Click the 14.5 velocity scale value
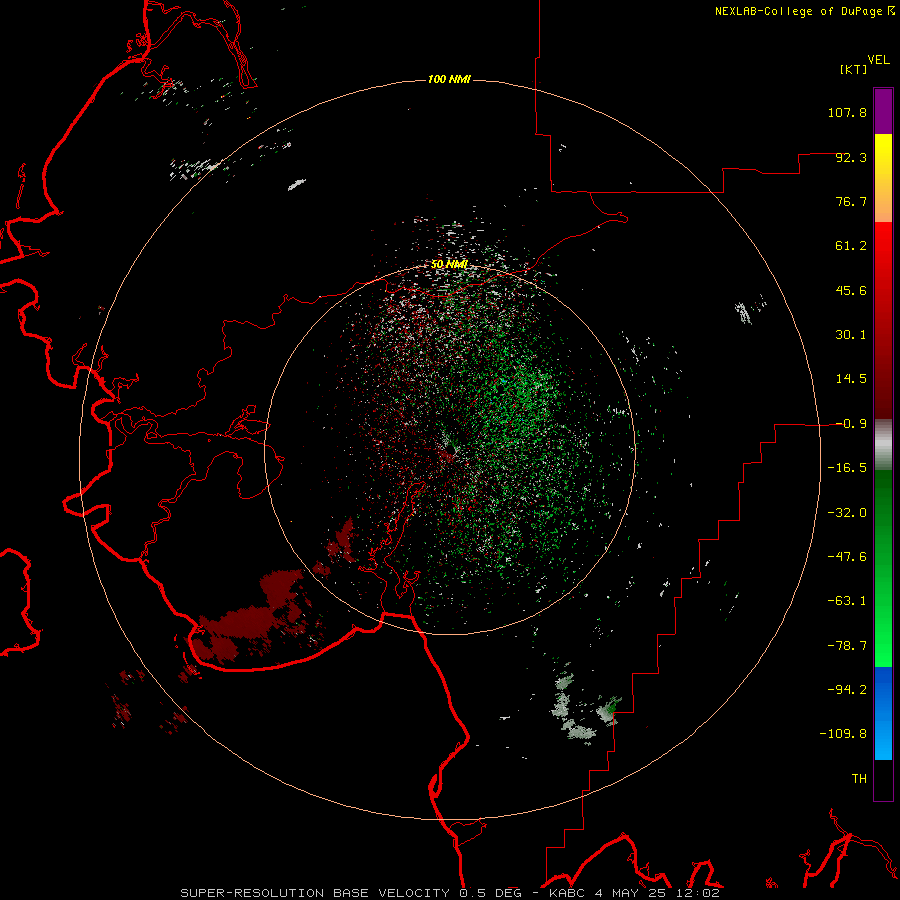This screenshot has width=900, height=900. click(x=851, y=379)
